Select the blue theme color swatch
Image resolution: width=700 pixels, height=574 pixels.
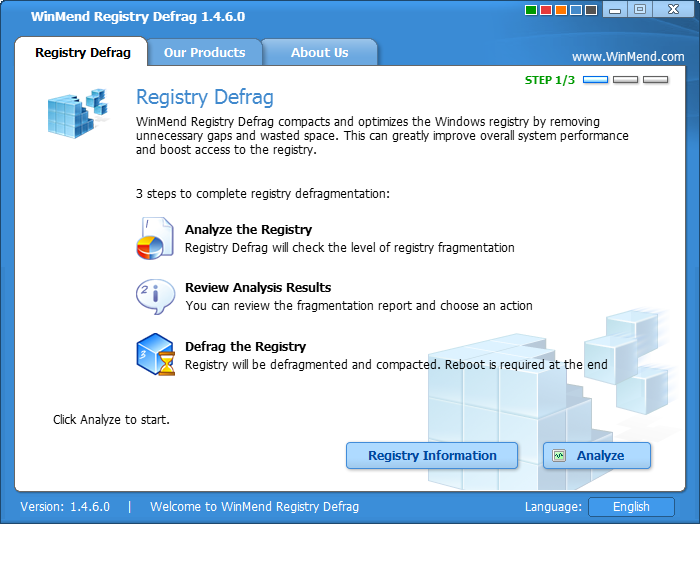click(576, 10)
